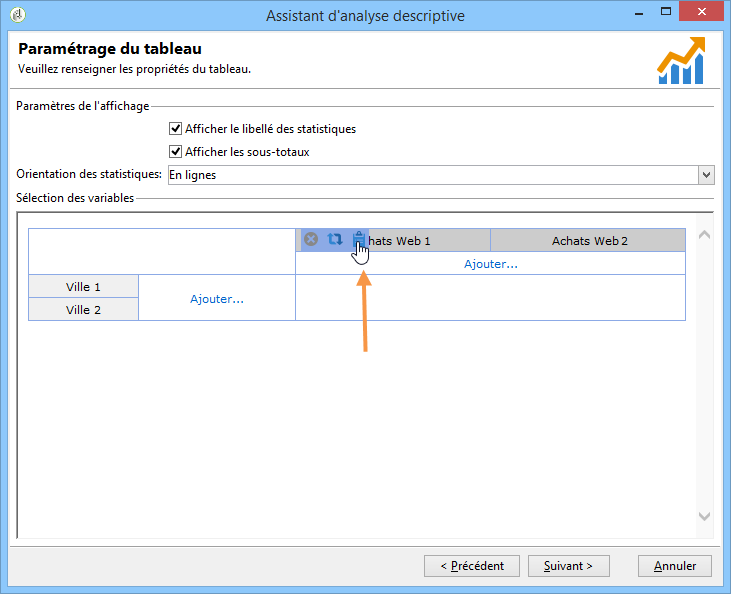The image size is (736, 599).
Task: Toggle 'Afficher le libellé des statistiques' checkbox
Action: (175, 129)
